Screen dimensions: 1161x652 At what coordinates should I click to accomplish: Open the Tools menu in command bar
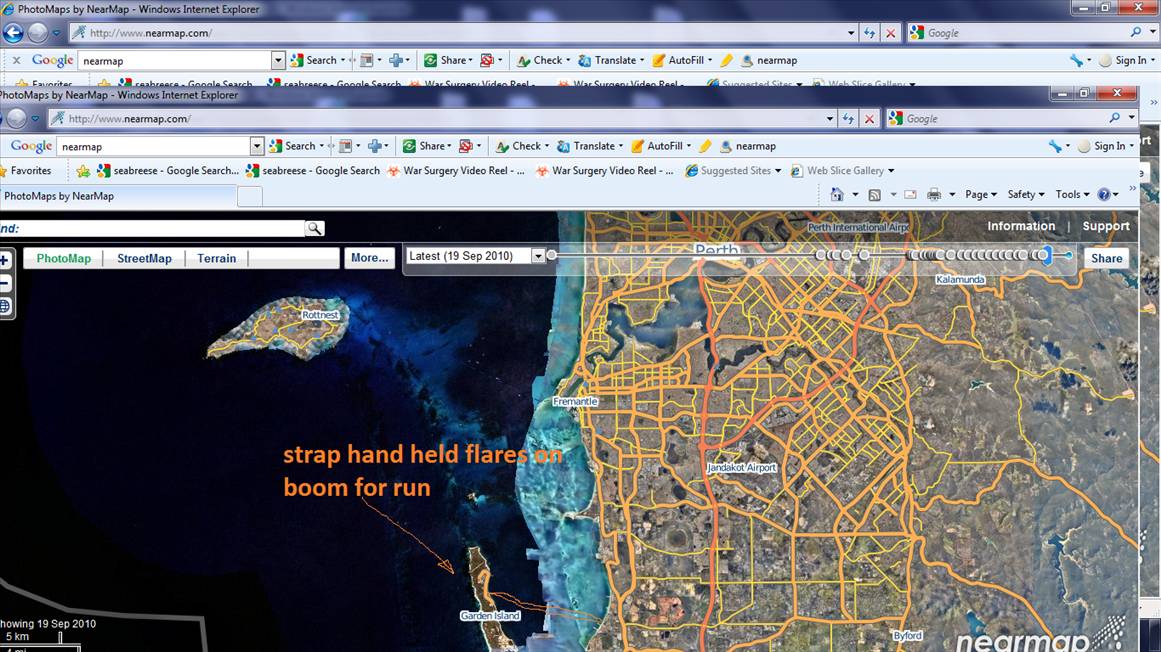point(1072,195)
